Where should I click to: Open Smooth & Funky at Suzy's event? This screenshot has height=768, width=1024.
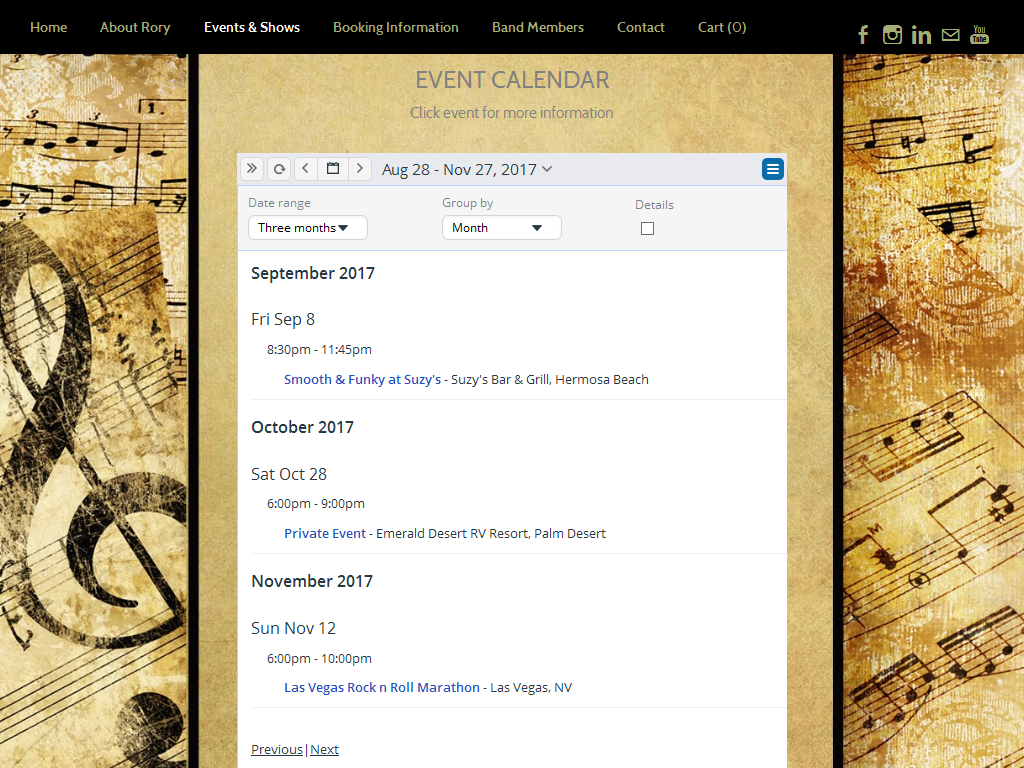pos(362,380)
